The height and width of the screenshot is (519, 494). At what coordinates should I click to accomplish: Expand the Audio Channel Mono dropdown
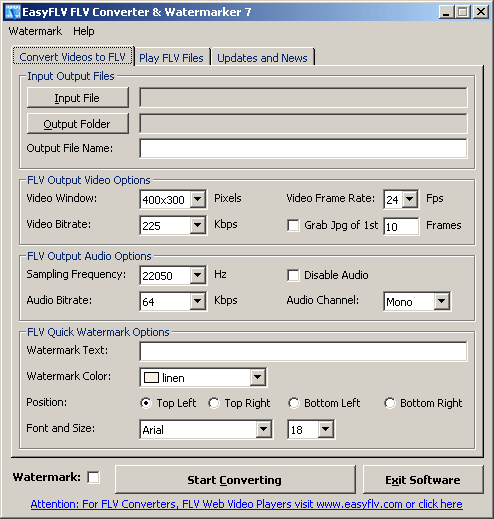coord(442,301)
